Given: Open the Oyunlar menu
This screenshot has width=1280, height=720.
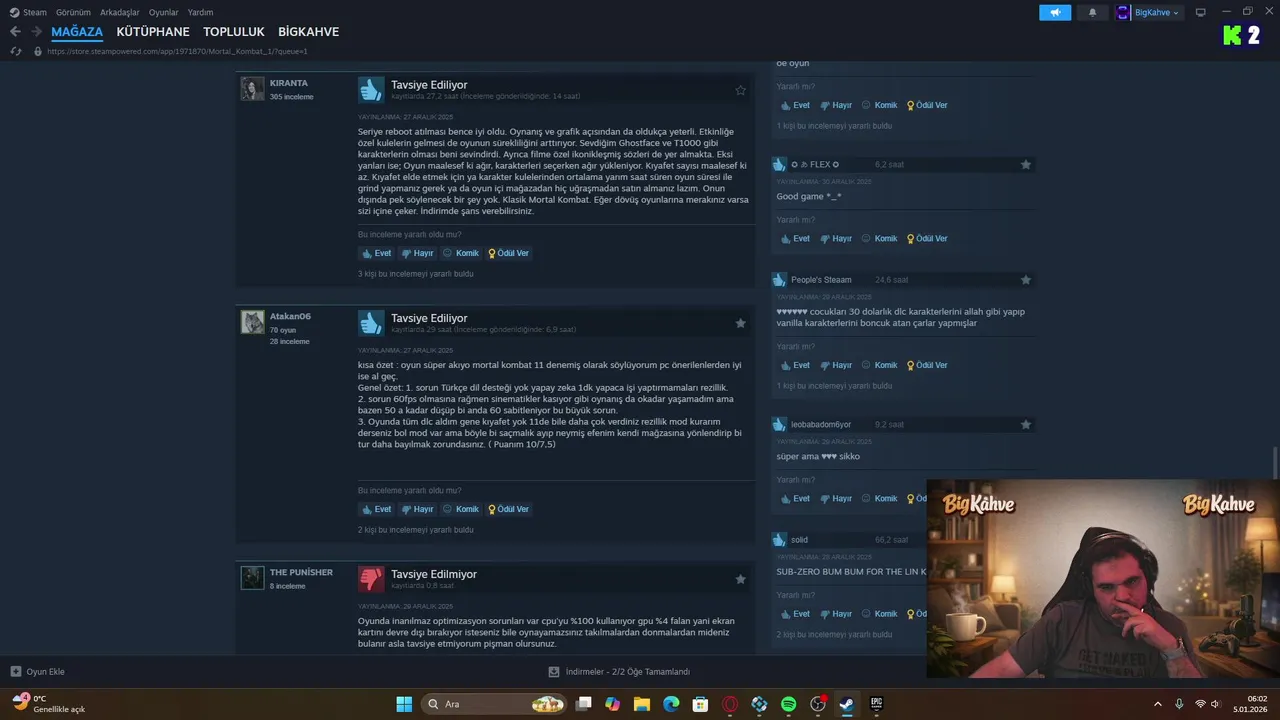Looking at the screenshot, I should [x=164, y=12].
